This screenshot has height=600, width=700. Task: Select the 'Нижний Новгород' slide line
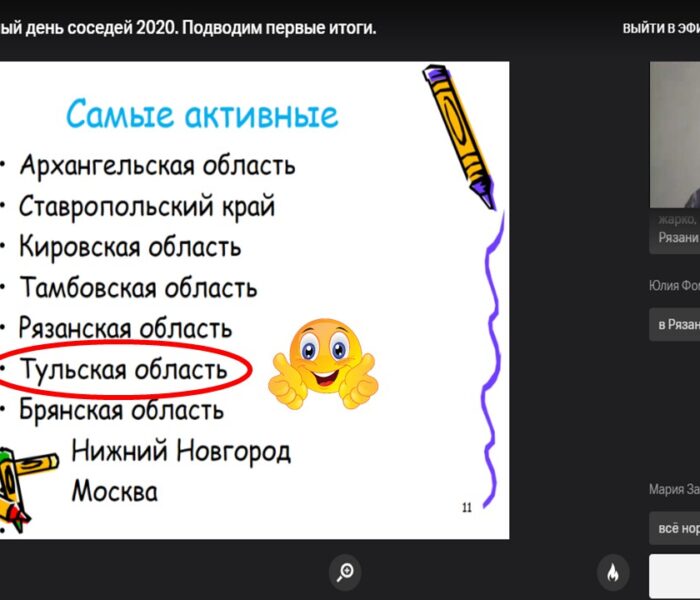(x=181, y=451)
